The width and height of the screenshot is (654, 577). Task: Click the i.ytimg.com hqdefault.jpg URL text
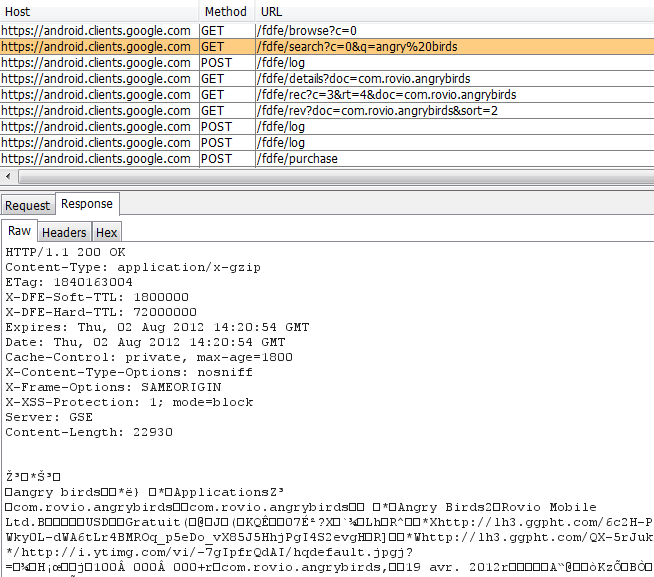click(x=212, y=553)
